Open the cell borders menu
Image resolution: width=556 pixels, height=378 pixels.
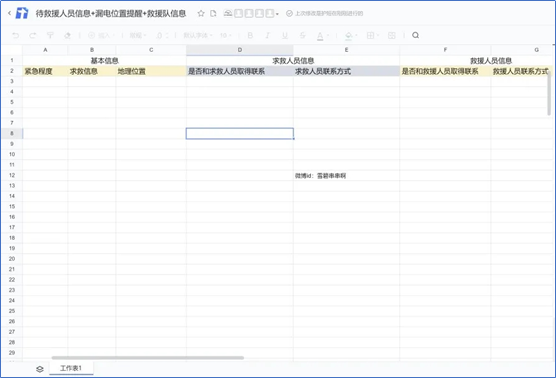tap(371, 35)
